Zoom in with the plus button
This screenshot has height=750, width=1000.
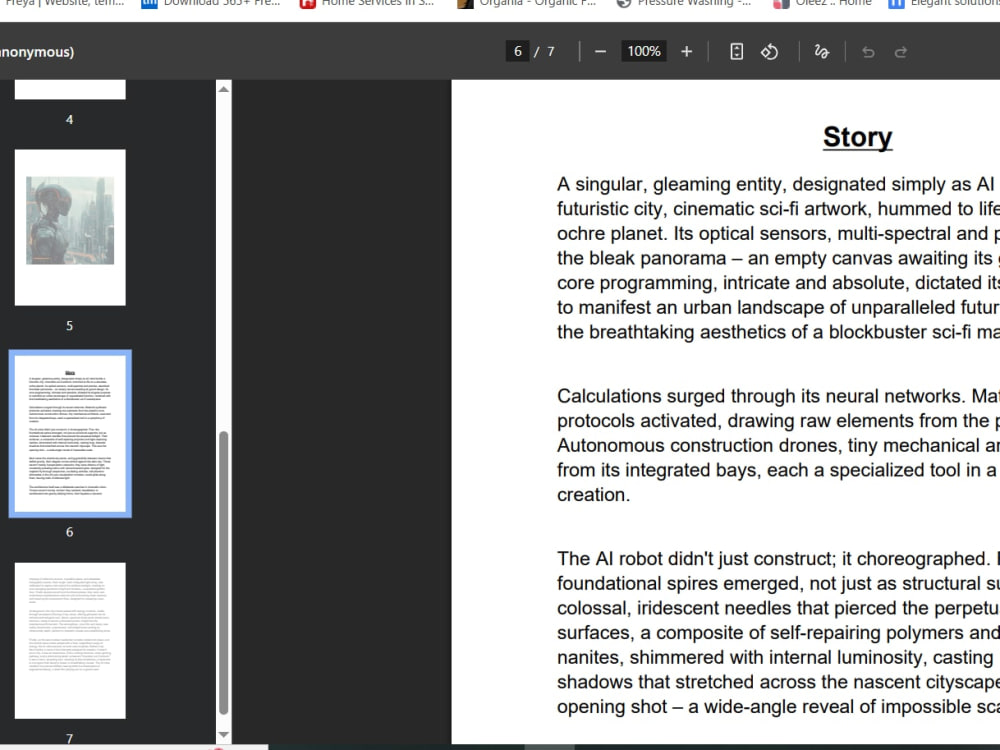point(686,52)
